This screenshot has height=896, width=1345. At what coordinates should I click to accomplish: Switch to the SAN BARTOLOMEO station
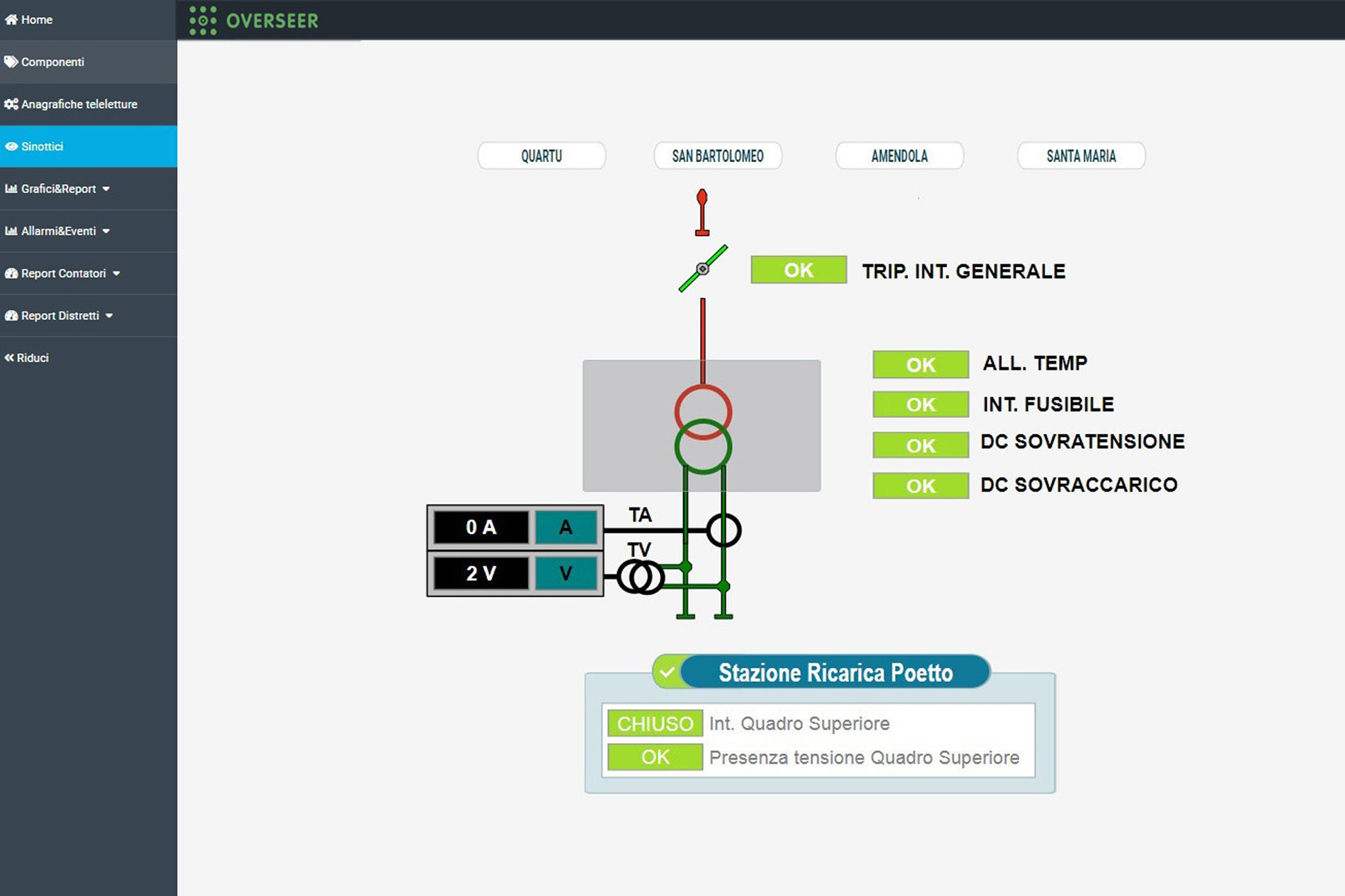(x=718, y=156)
